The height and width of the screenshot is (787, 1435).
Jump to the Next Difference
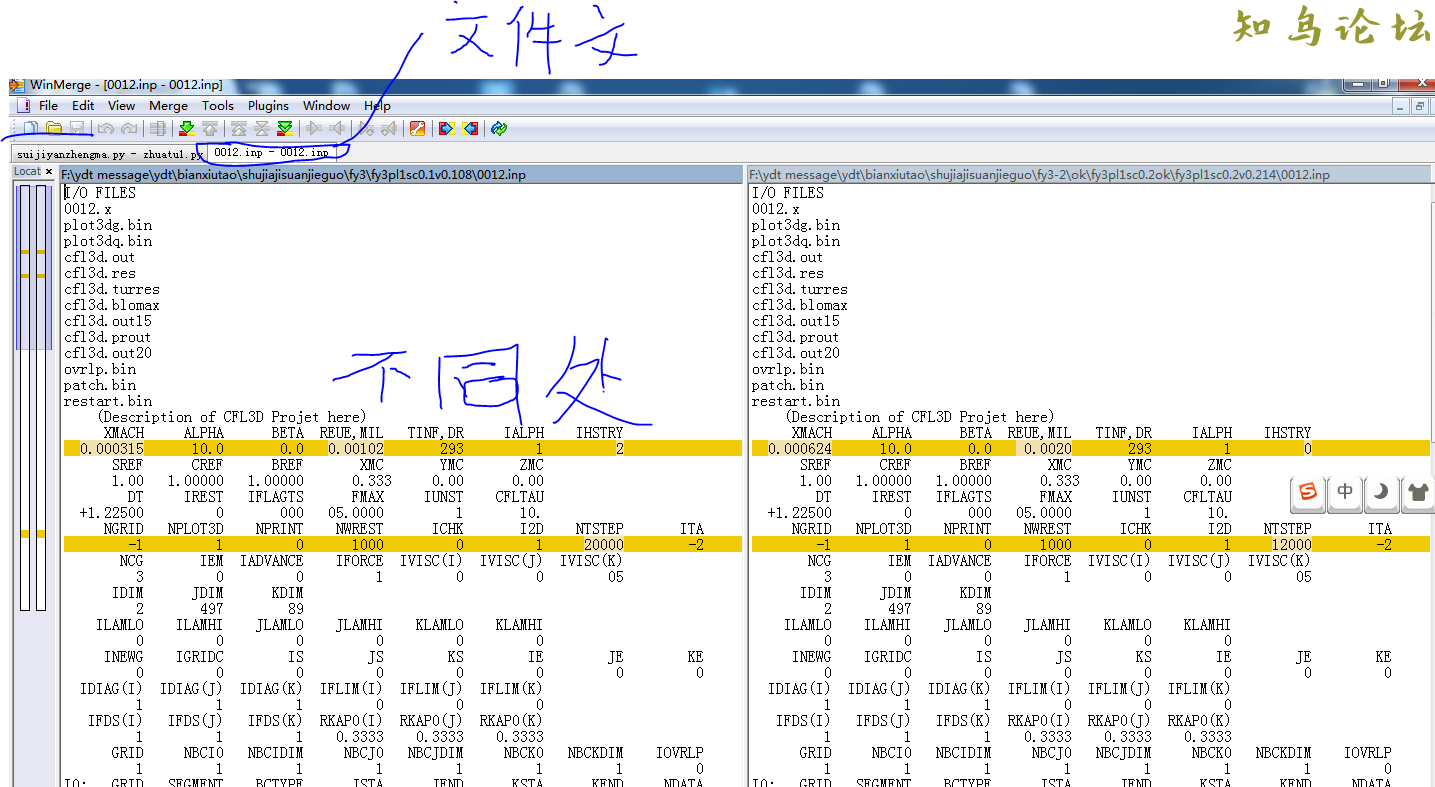187,128
